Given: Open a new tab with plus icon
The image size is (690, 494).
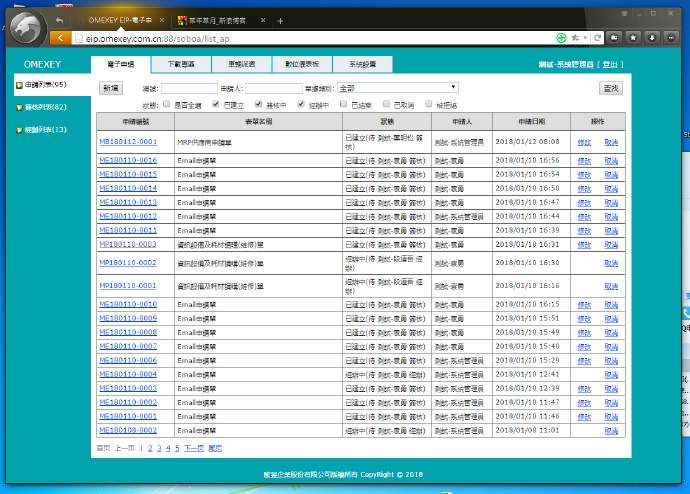Looking at the screenshot, I should pos(280,21).
